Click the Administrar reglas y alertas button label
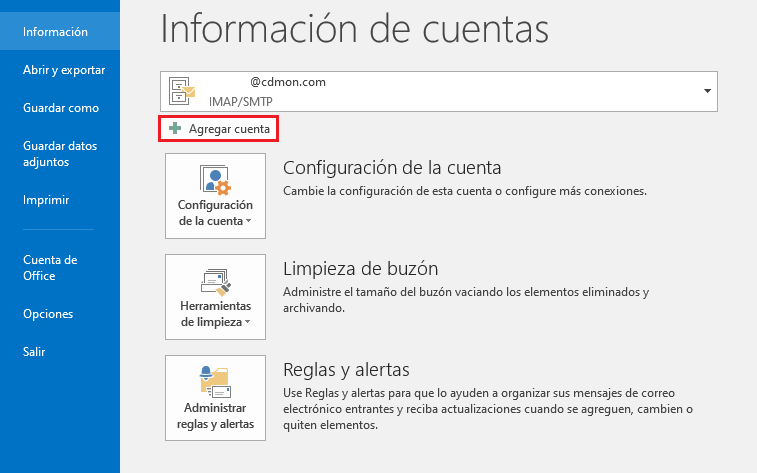The width and height of the screenshot is (757, 473). pos(215,416)
